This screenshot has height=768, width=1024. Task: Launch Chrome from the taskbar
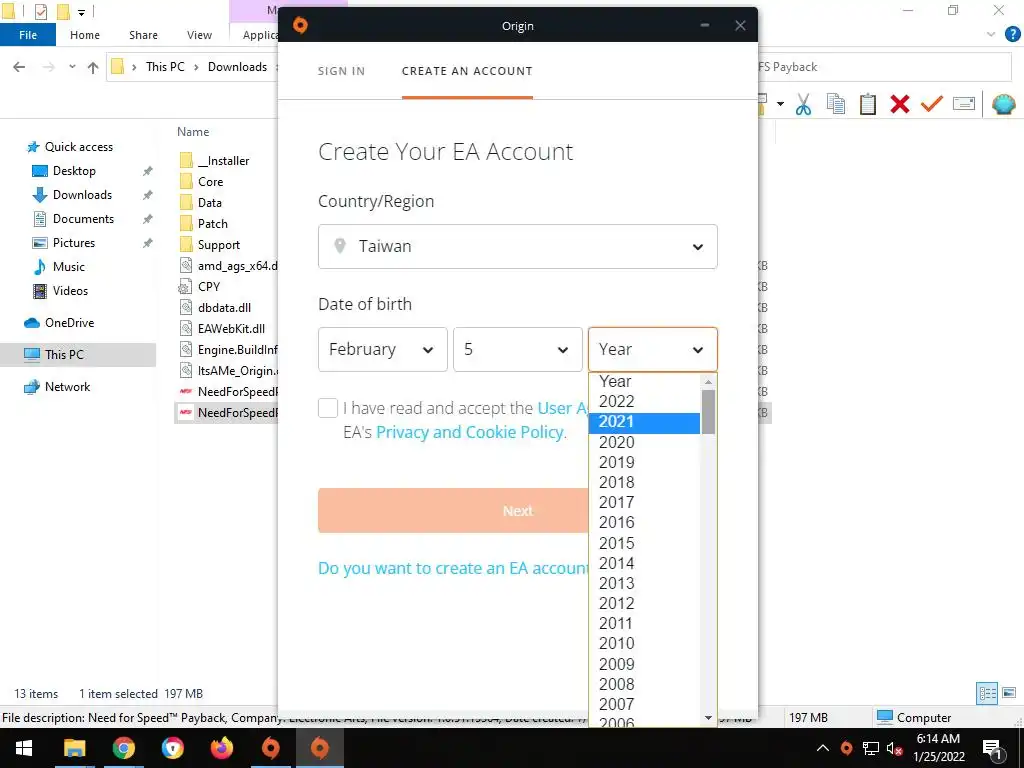[x=123, y=748]
